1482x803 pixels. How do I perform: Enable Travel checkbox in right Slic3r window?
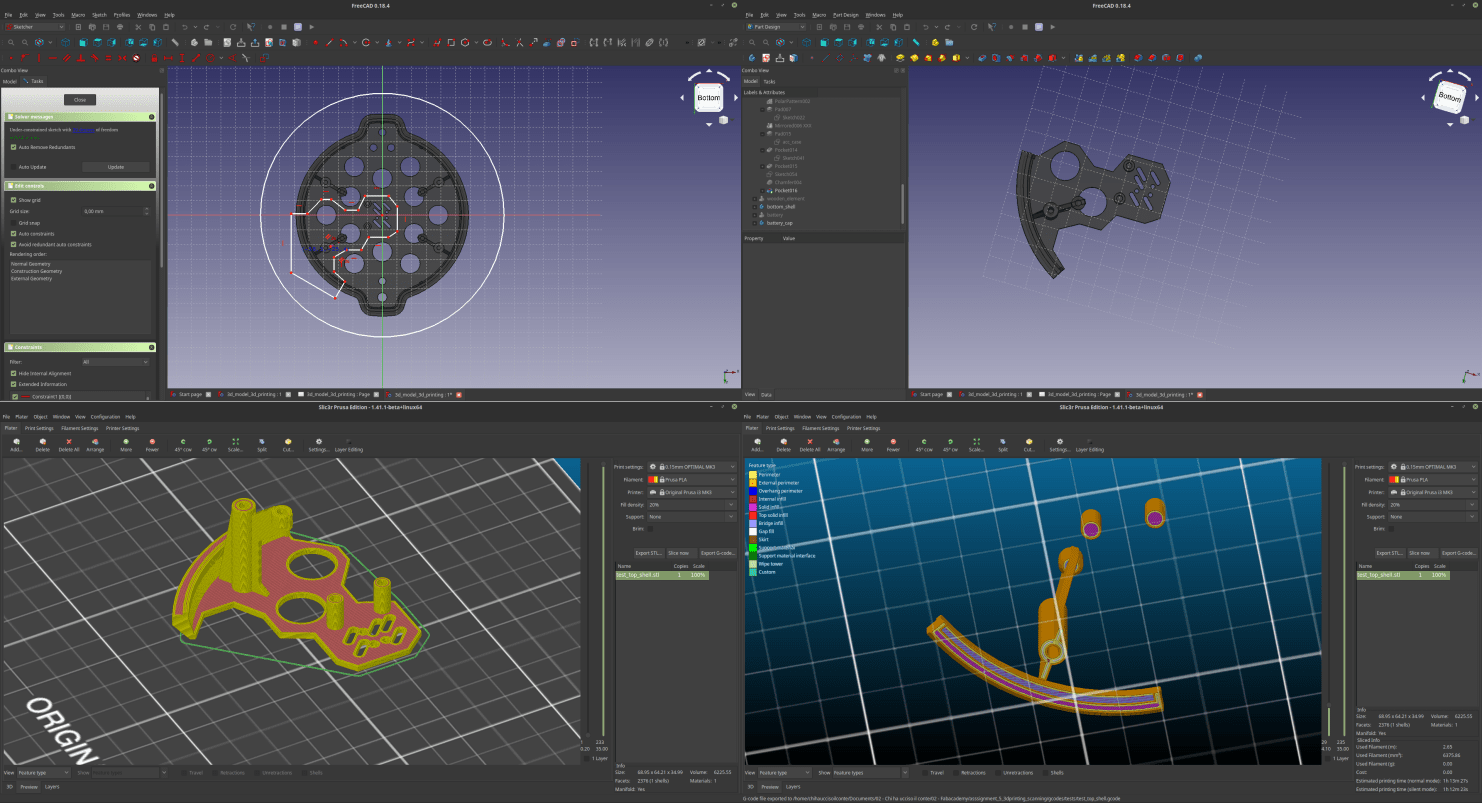(x=925, y=773)
